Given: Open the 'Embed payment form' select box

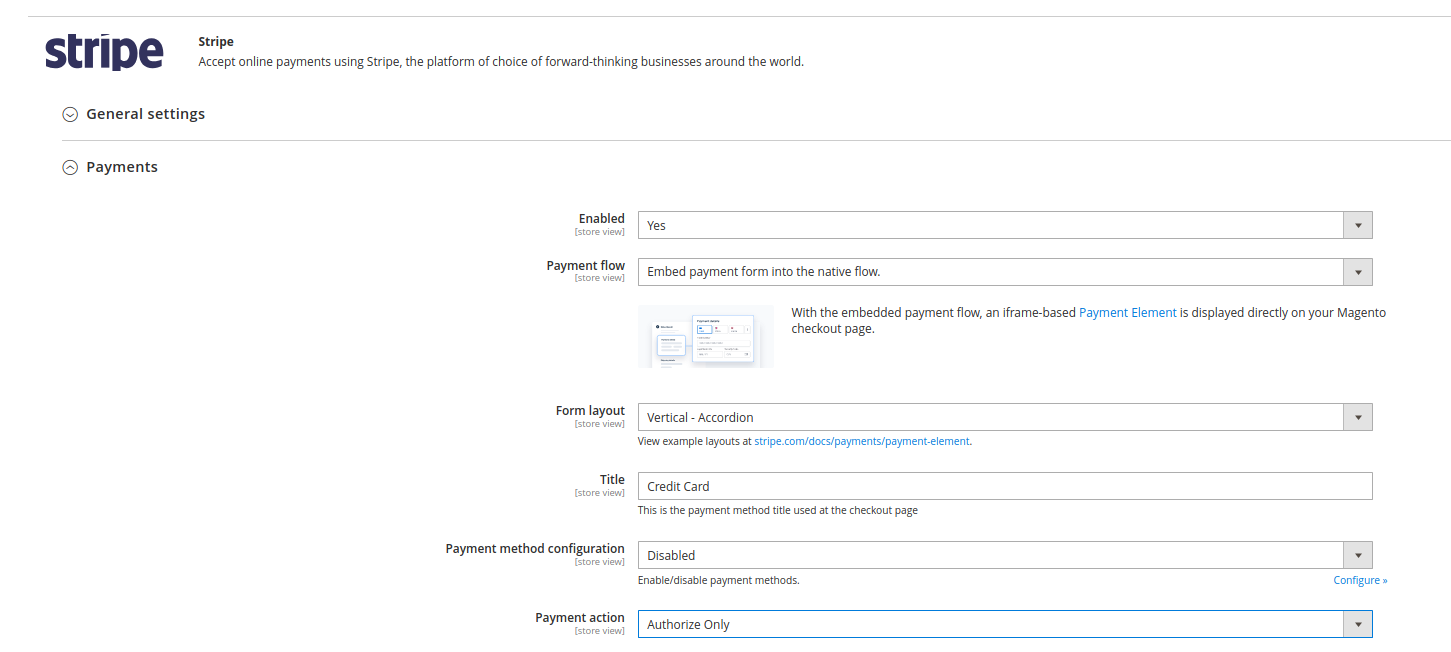Looking at the screenshot, I should pos(990,272).
